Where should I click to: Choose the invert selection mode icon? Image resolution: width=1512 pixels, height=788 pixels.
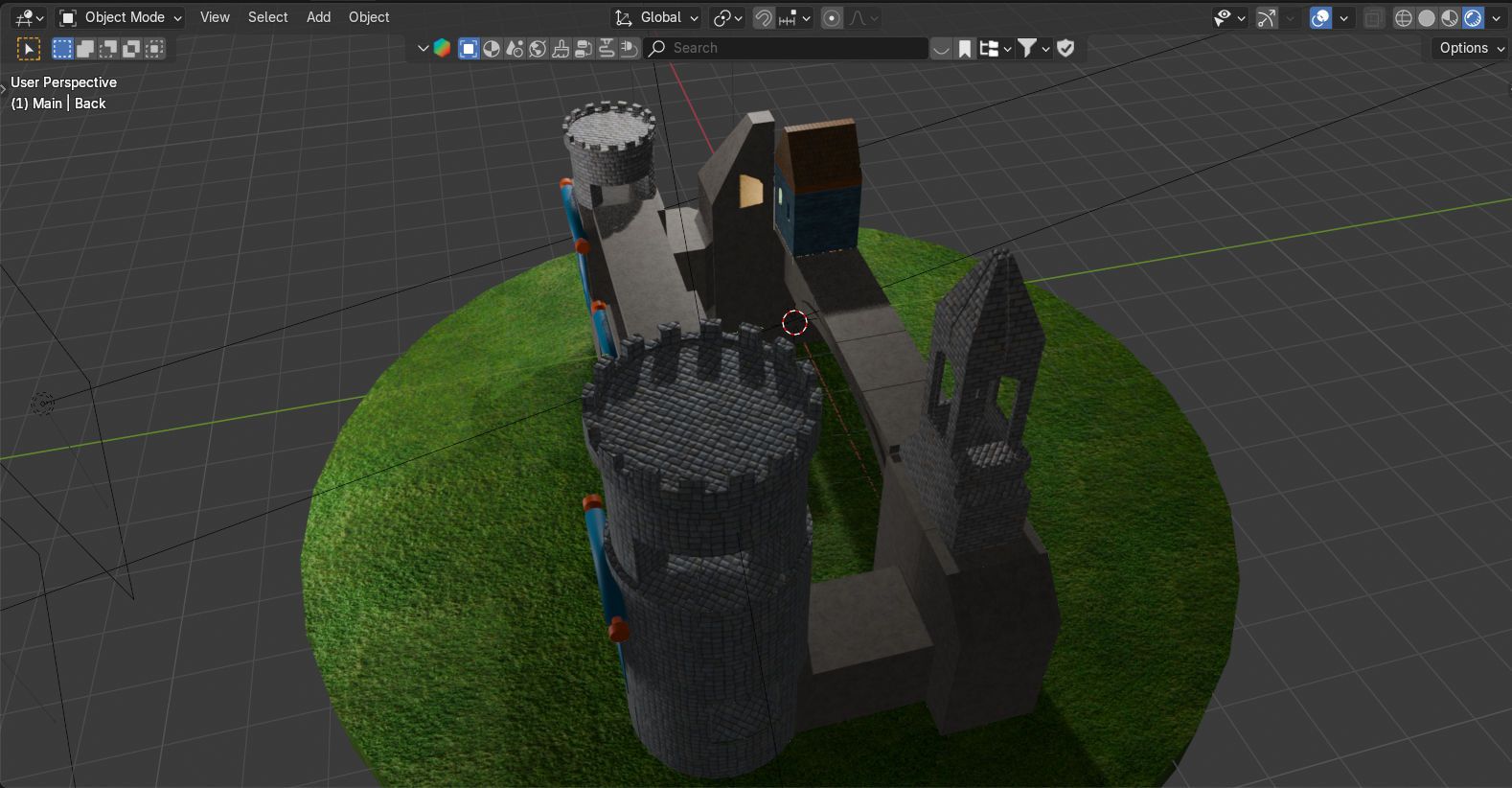tap(131, 48)
